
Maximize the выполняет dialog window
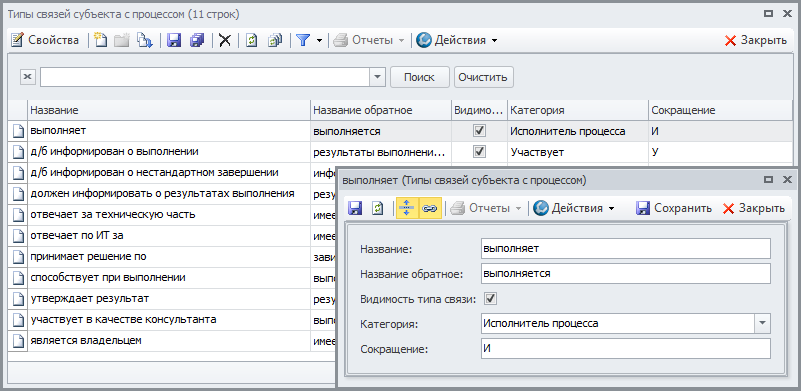[768, 179]
